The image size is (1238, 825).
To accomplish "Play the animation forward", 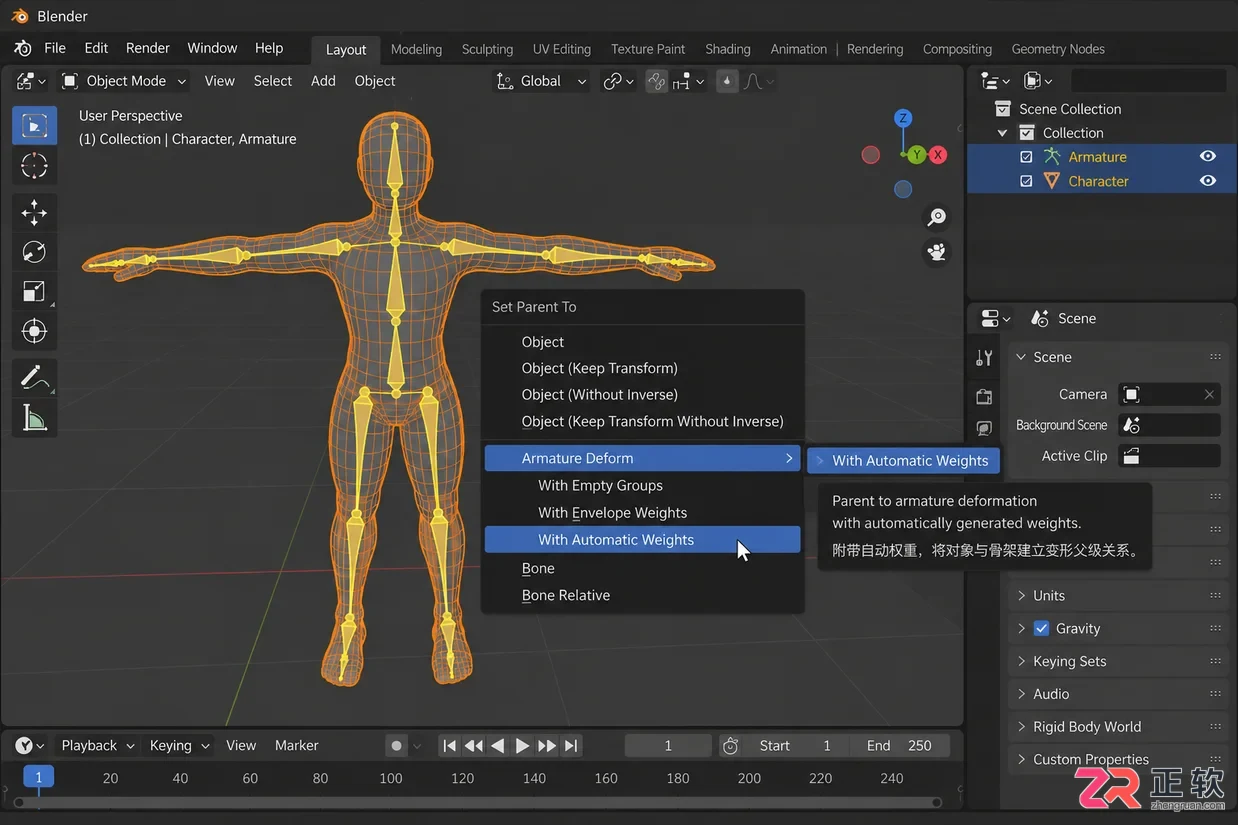I will click(522, 746).
